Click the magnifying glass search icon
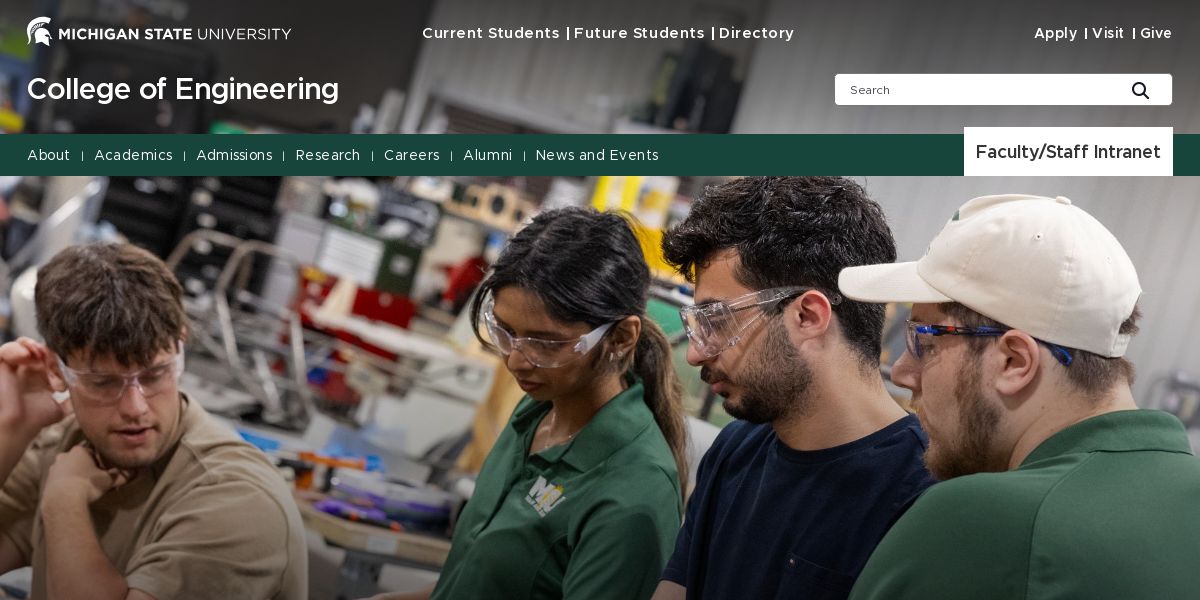The image size is (1200, 600). click(1140, 90)
